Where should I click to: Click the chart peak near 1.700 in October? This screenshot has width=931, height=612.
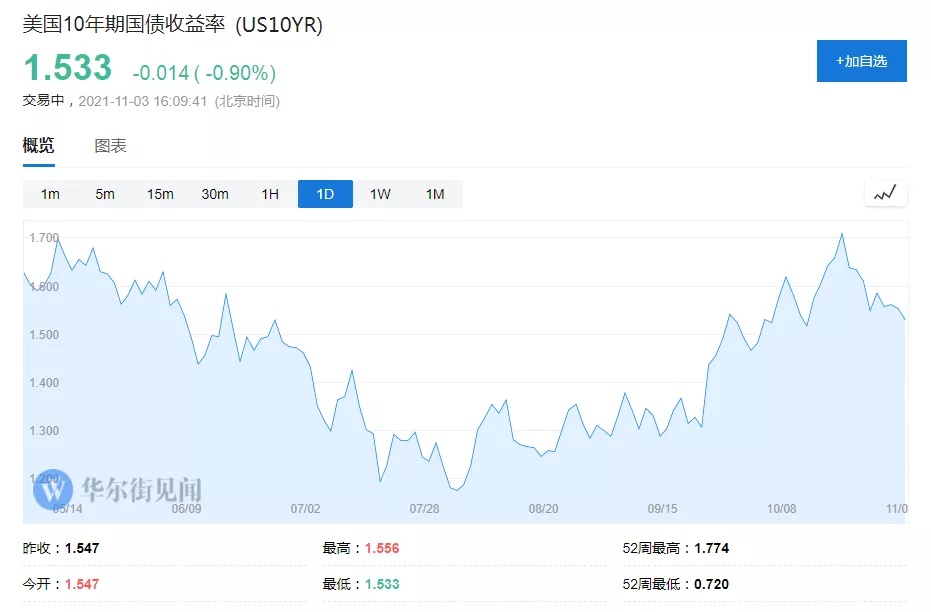click(842, 234)
